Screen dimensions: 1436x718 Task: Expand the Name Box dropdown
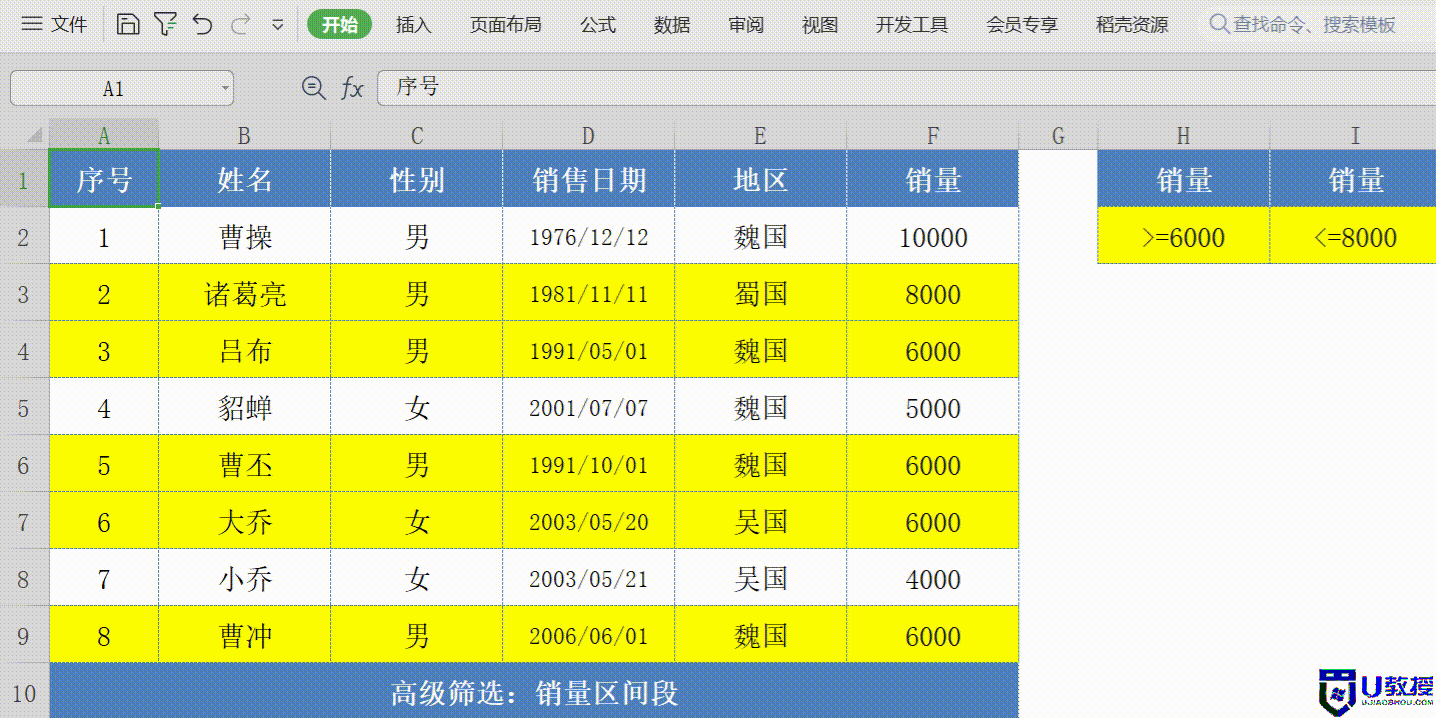point(225,88)
